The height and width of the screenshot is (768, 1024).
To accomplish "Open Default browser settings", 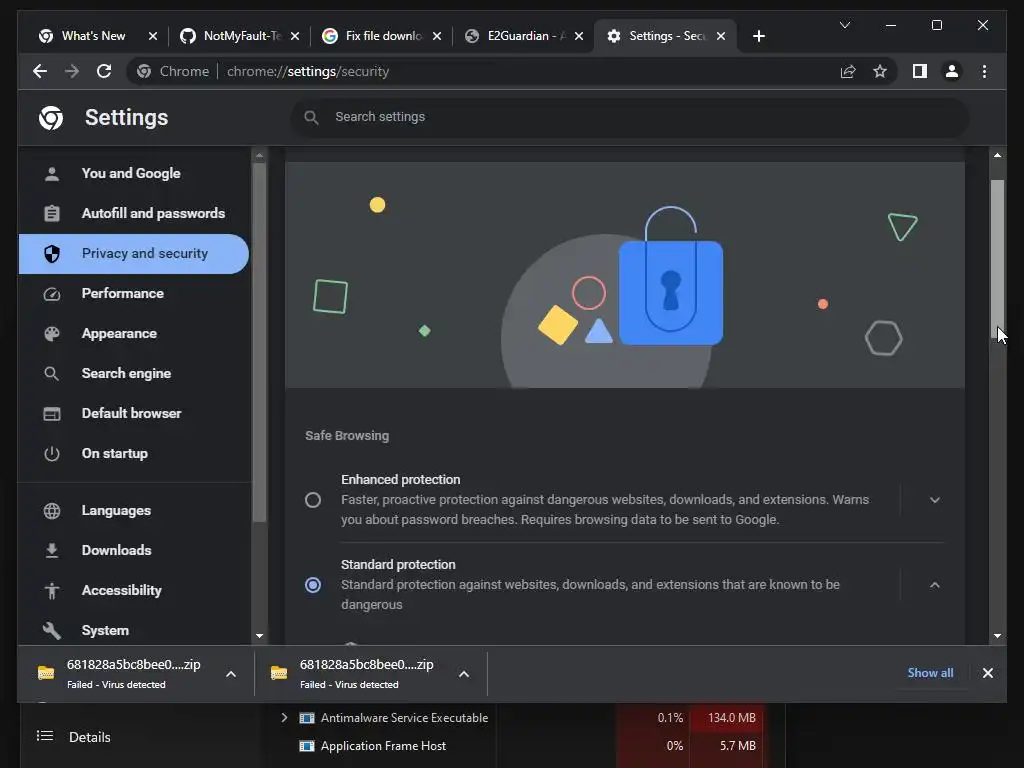I will click(x=134, y=413).
